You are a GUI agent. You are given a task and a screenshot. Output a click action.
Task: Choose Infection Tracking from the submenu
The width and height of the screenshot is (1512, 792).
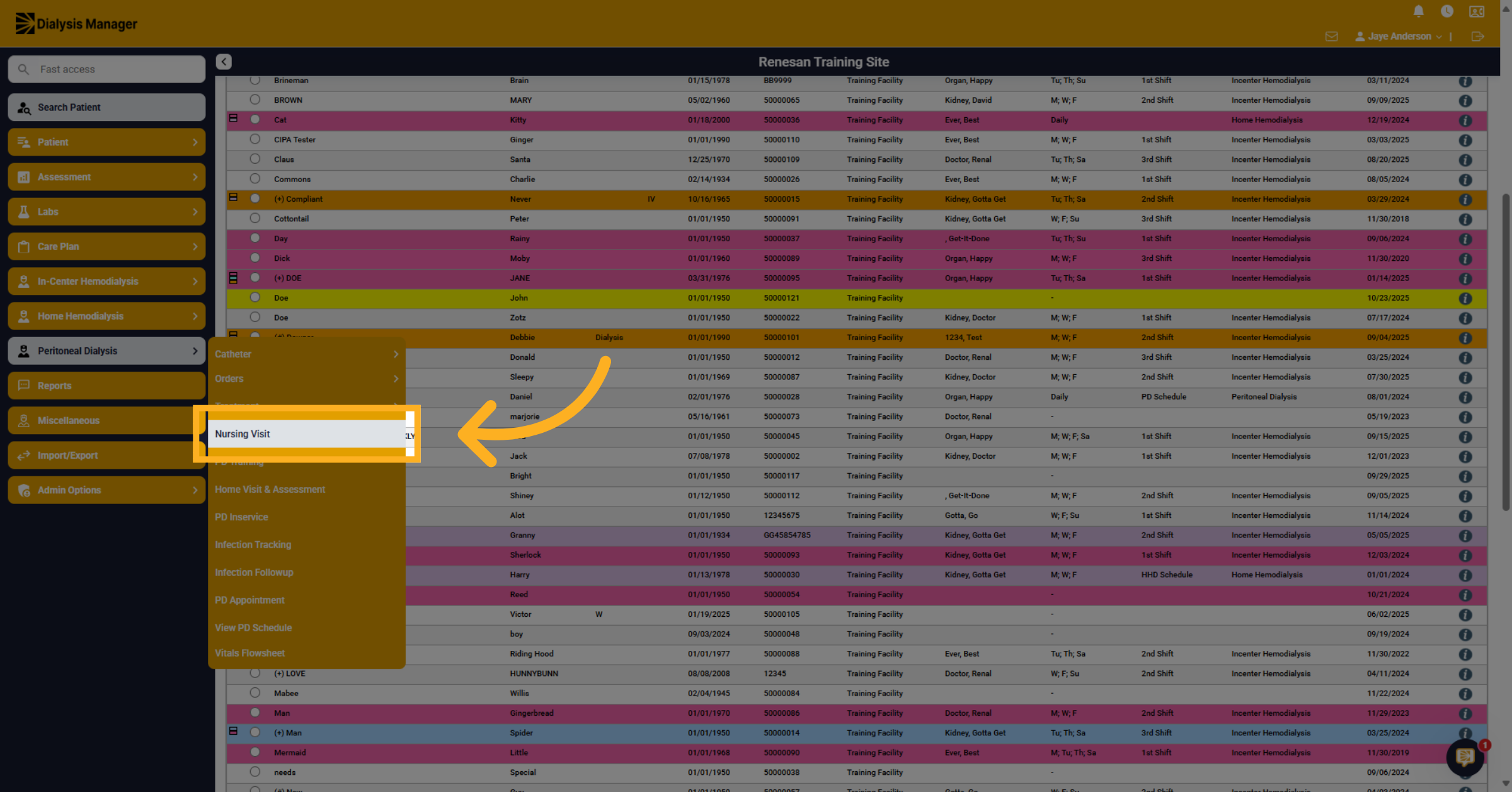click(306, 544)
